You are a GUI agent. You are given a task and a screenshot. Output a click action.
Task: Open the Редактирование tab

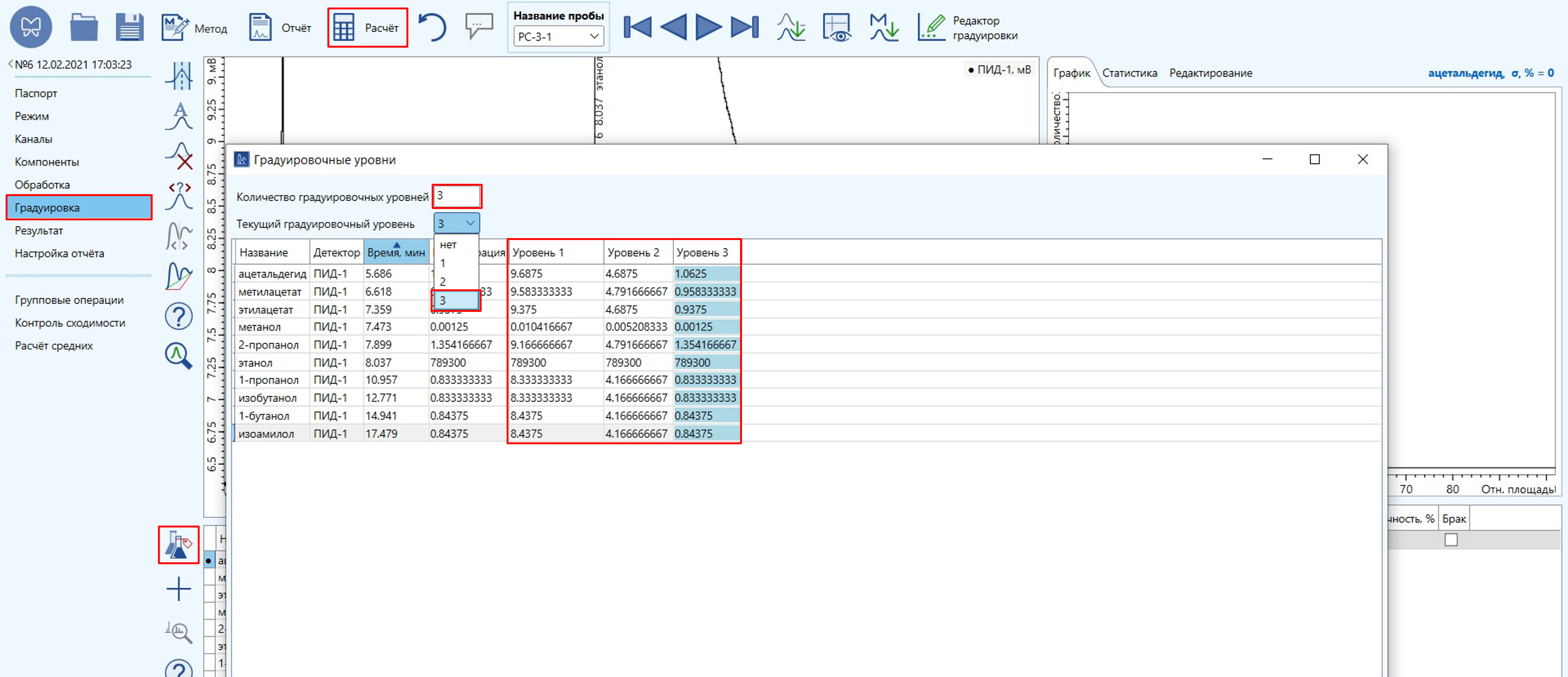pyautogui.click(x=1210, y=73)
